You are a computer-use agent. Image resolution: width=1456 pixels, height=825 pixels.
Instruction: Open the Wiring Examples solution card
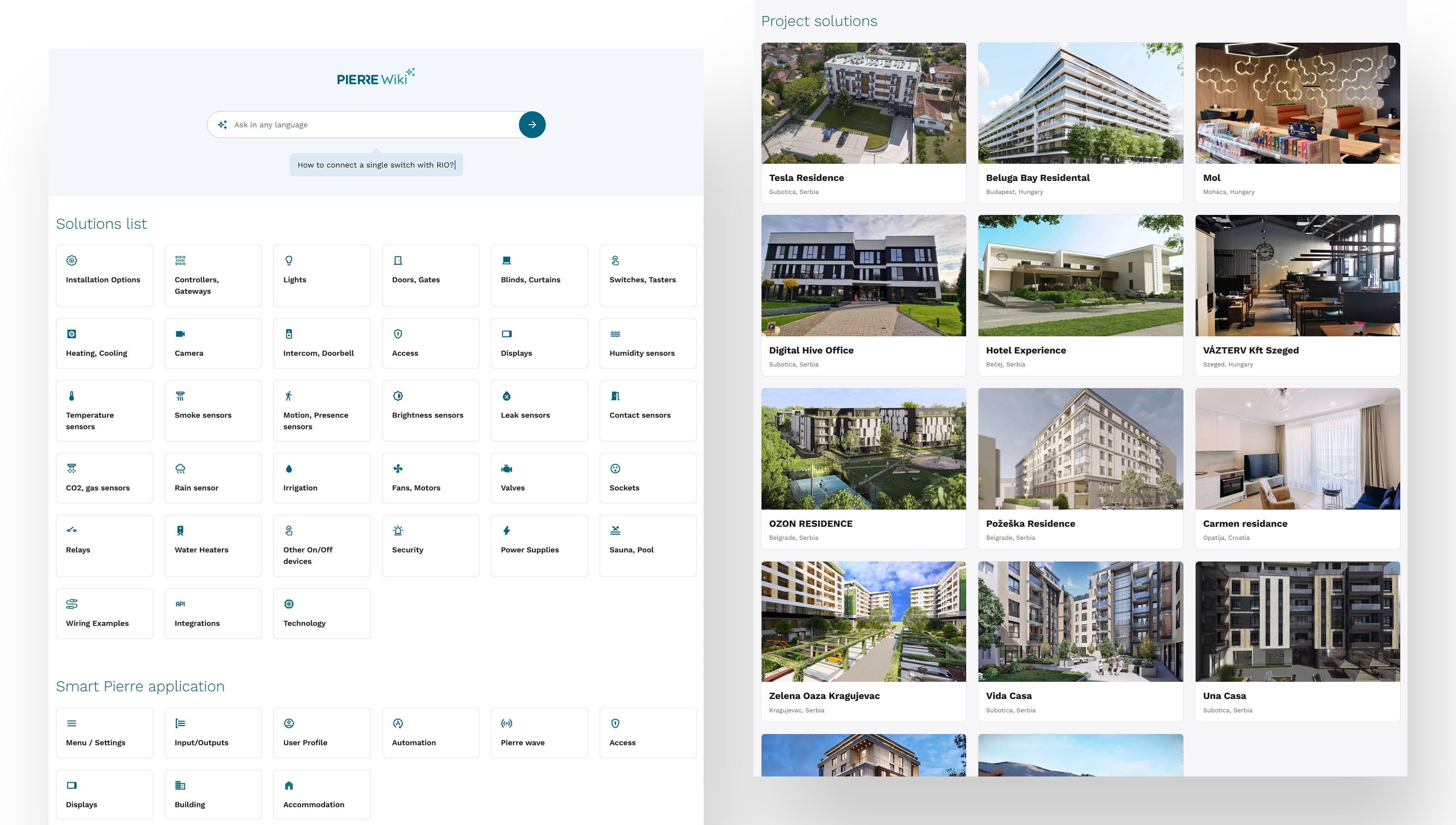(x=104, y=613)
